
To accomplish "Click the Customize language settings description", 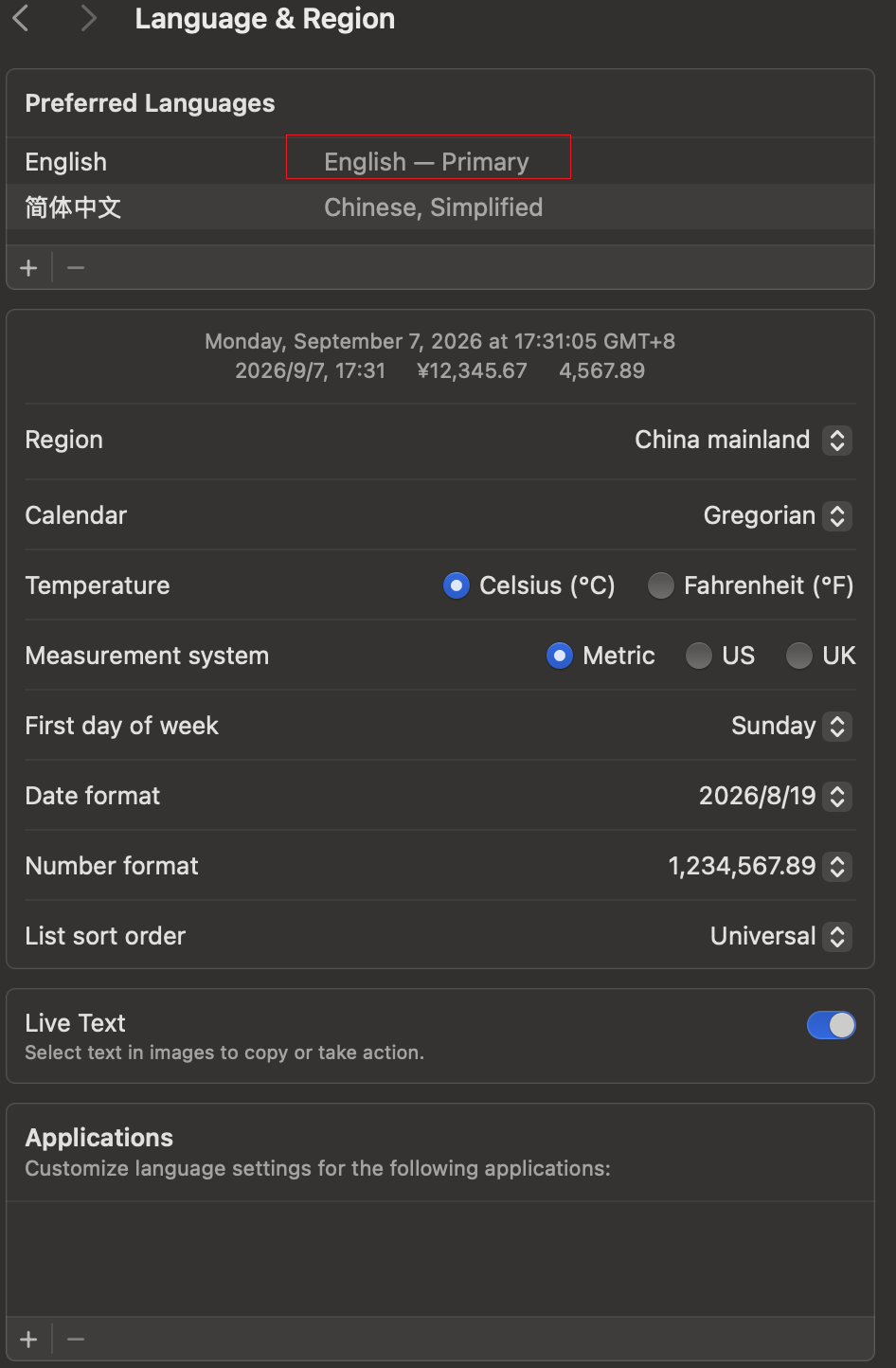I will point(318,1168).
